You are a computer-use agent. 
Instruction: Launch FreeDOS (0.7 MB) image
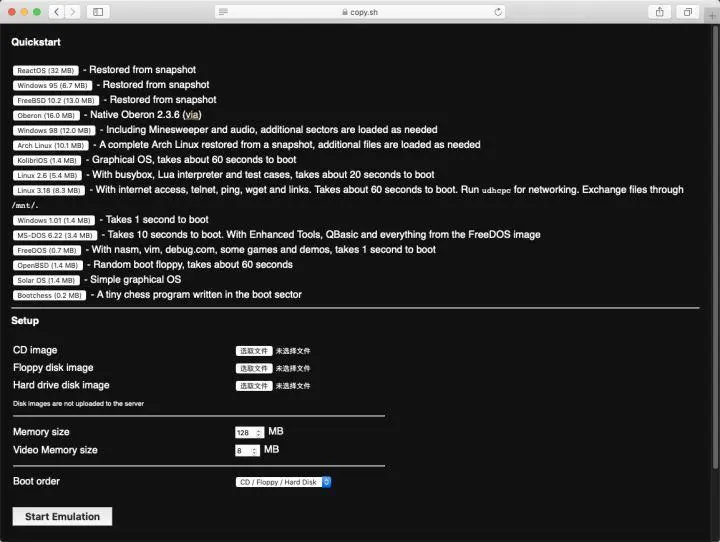[47, 250]
